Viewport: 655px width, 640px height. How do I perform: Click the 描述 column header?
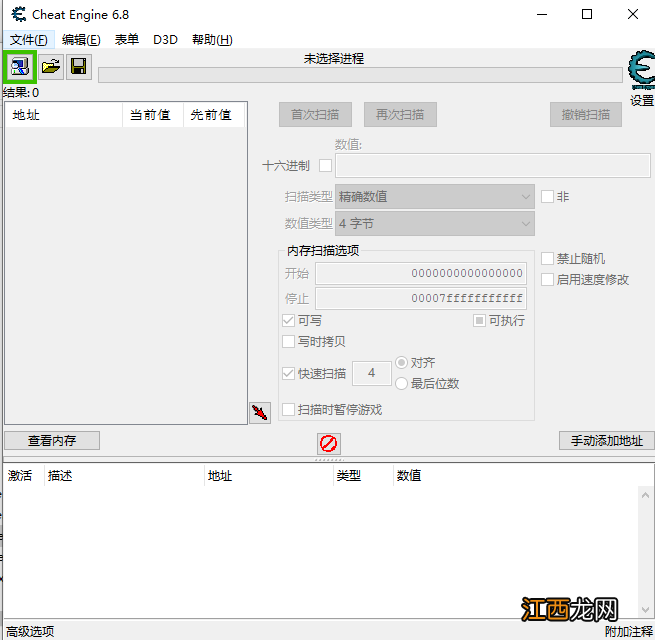pos(124,475)
